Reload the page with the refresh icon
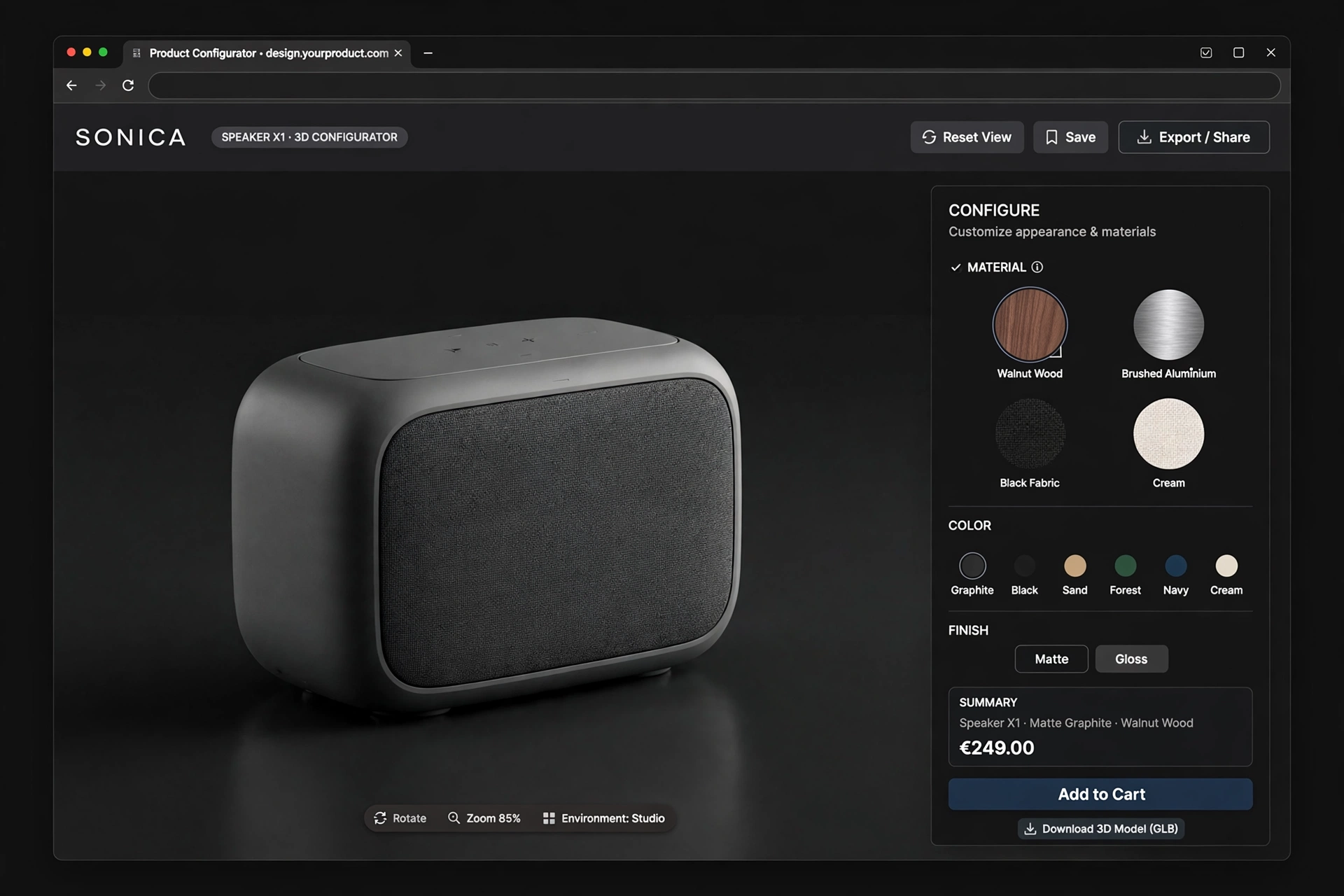Screen dimensions: 1344x896 point(128,85)
